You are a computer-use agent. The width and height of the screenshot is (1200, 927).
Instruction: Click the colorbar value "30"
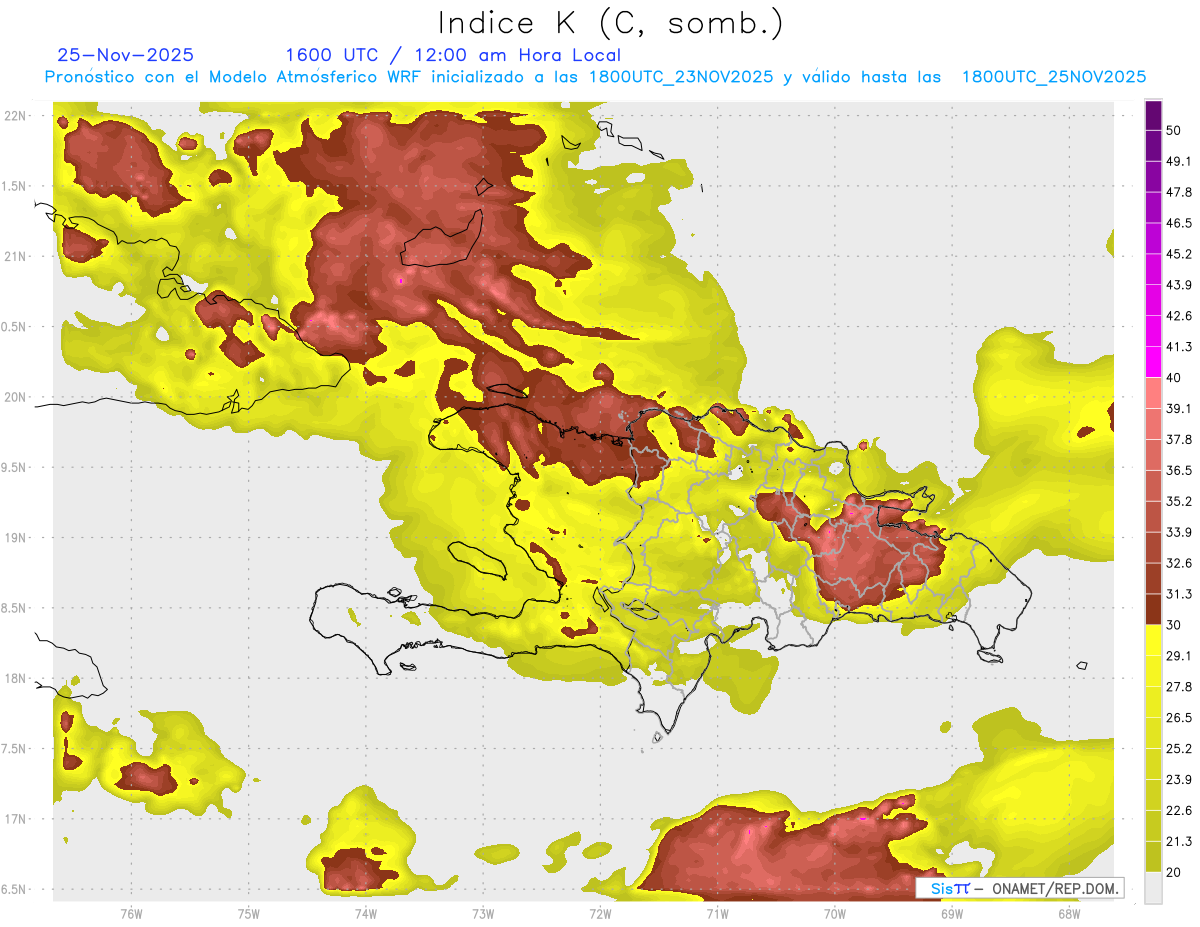(x=1174, y=625)
